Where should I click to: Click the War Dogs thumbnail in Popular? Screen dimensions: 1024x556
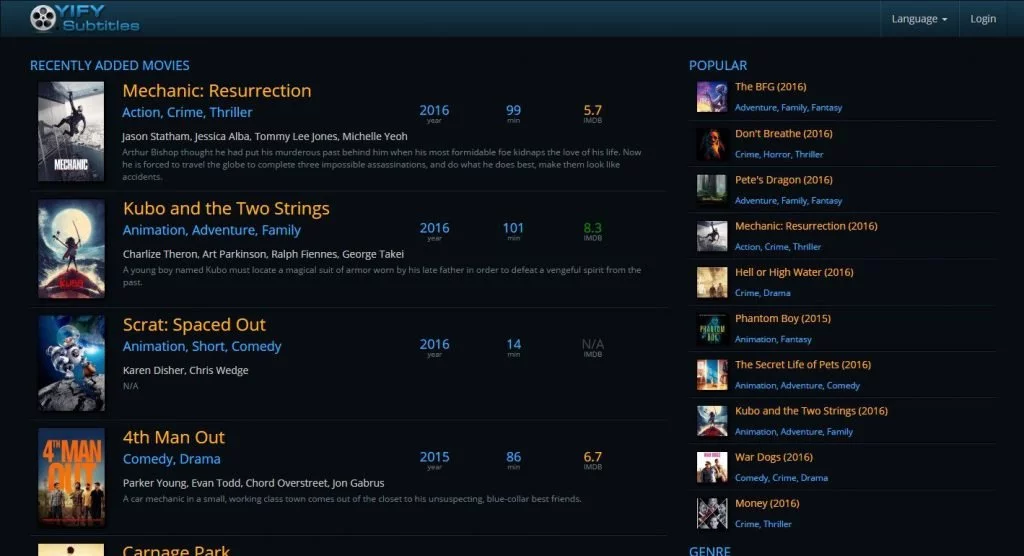pyautogui.click(x=711, y=467)
